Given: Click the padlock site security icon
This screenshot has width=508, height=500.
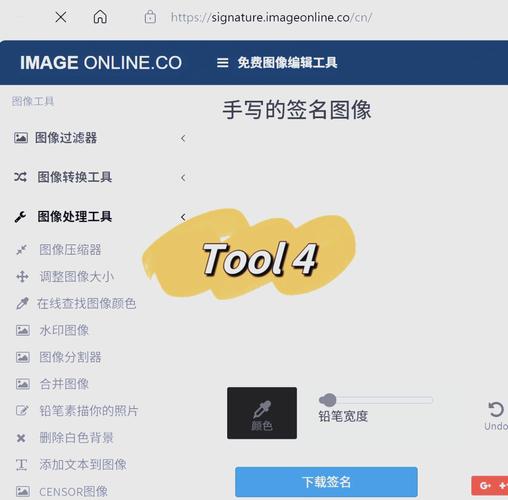Looking at the screenshot, I should [x=150, y=17].
